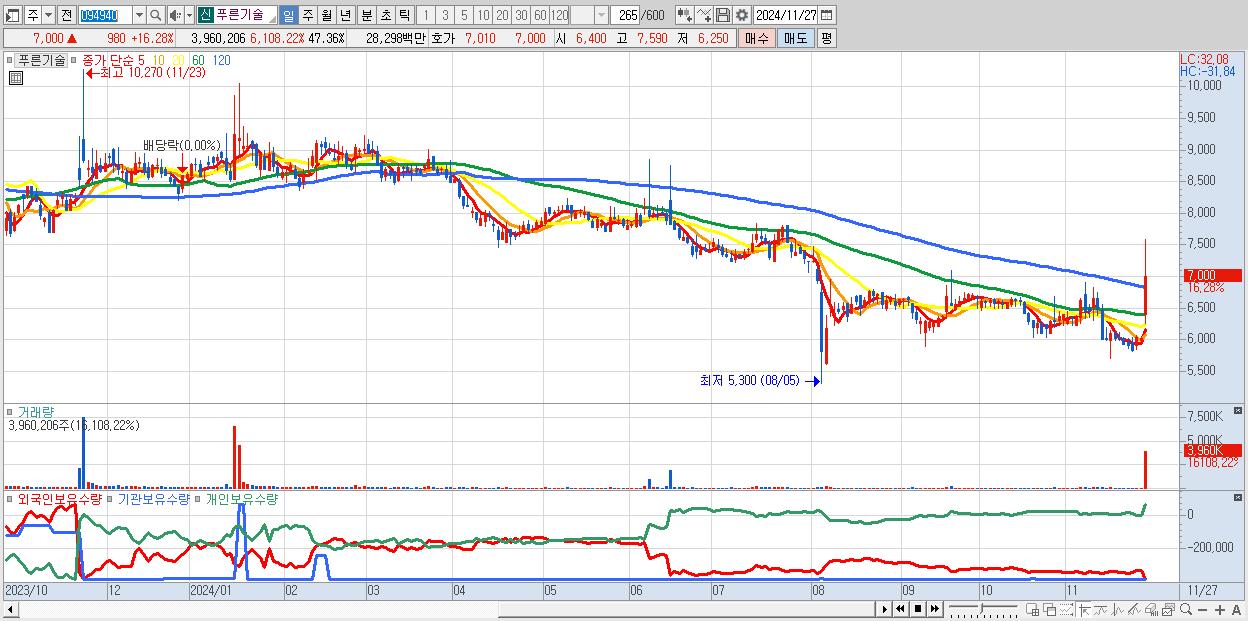The image size is (1248, 621).
Task: Choose the 3 interval button
Action: [445, 15]
